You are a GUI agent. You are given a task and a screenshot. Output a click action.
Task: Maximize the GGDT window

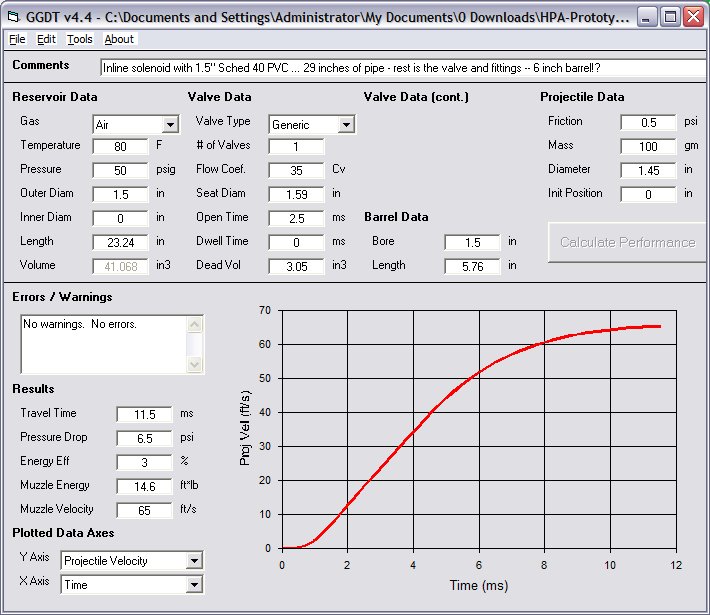[670, 16]
